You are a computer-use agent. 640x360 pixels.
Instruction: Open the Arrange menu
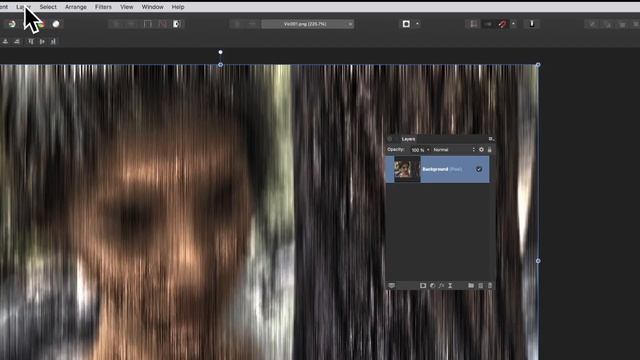click(x=76, y=7)
